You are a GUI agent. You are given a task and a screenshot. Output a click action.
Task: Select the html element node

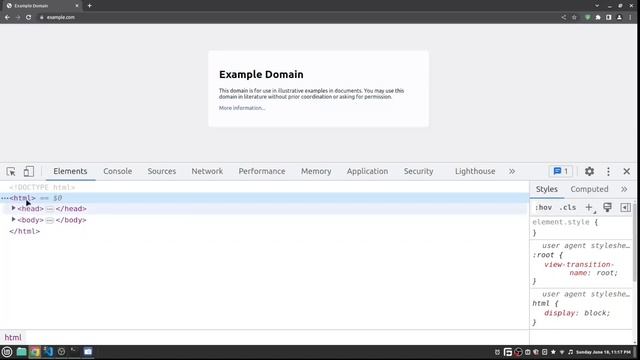22,198
